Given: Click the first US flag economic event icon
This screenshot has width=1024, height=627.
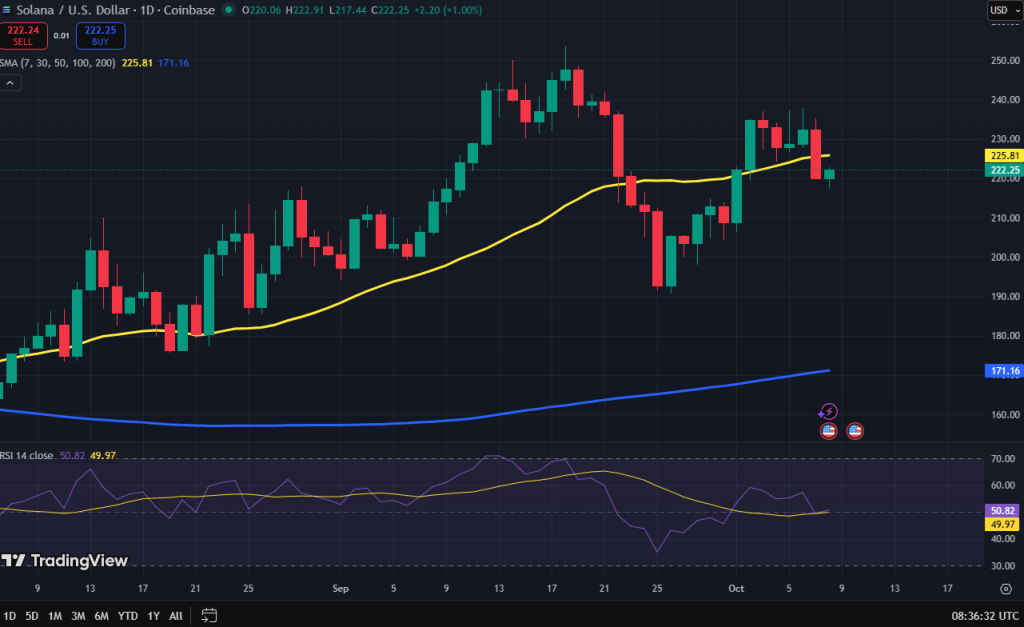Looking at the screenshot, I should 828,431.
